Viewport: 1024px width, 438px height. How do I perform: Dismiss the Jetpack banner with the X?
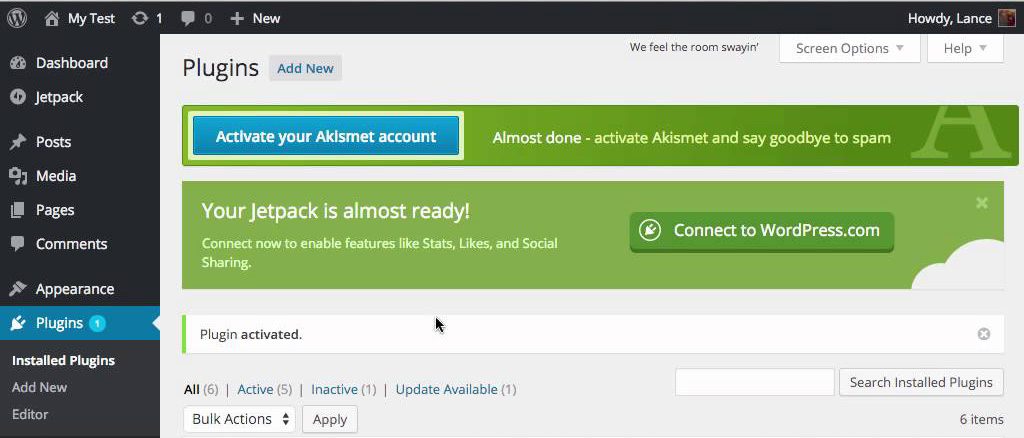[x=982, y=203]
